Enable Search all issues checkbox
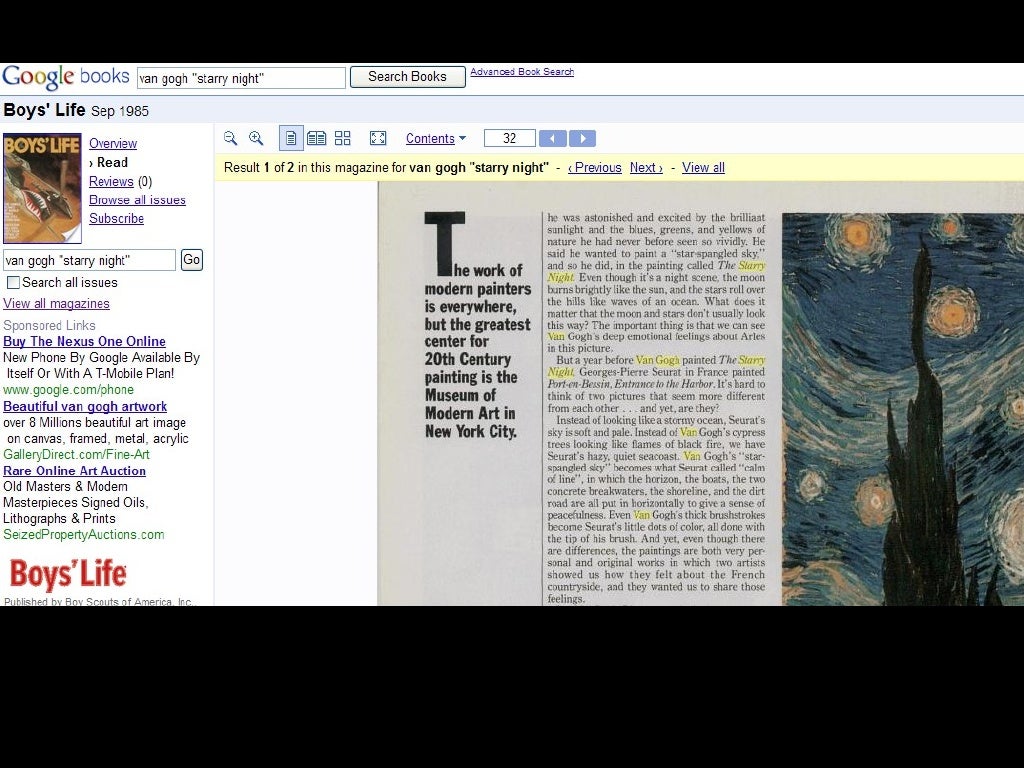Viewport: 1024px width, 768px height. (13, 283)
